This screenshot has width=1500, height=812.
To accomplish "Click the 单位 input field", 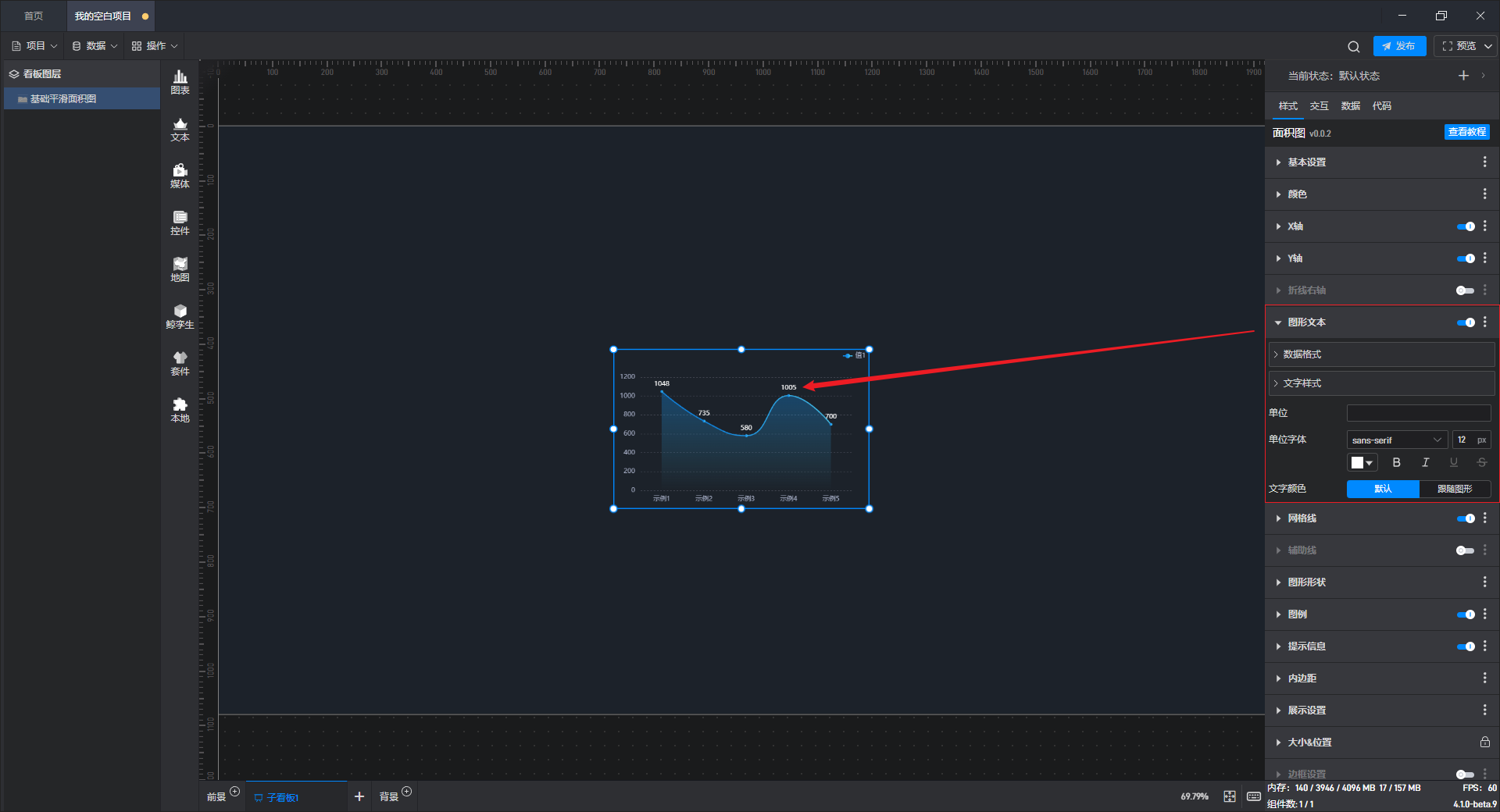I will [1419, 412].
